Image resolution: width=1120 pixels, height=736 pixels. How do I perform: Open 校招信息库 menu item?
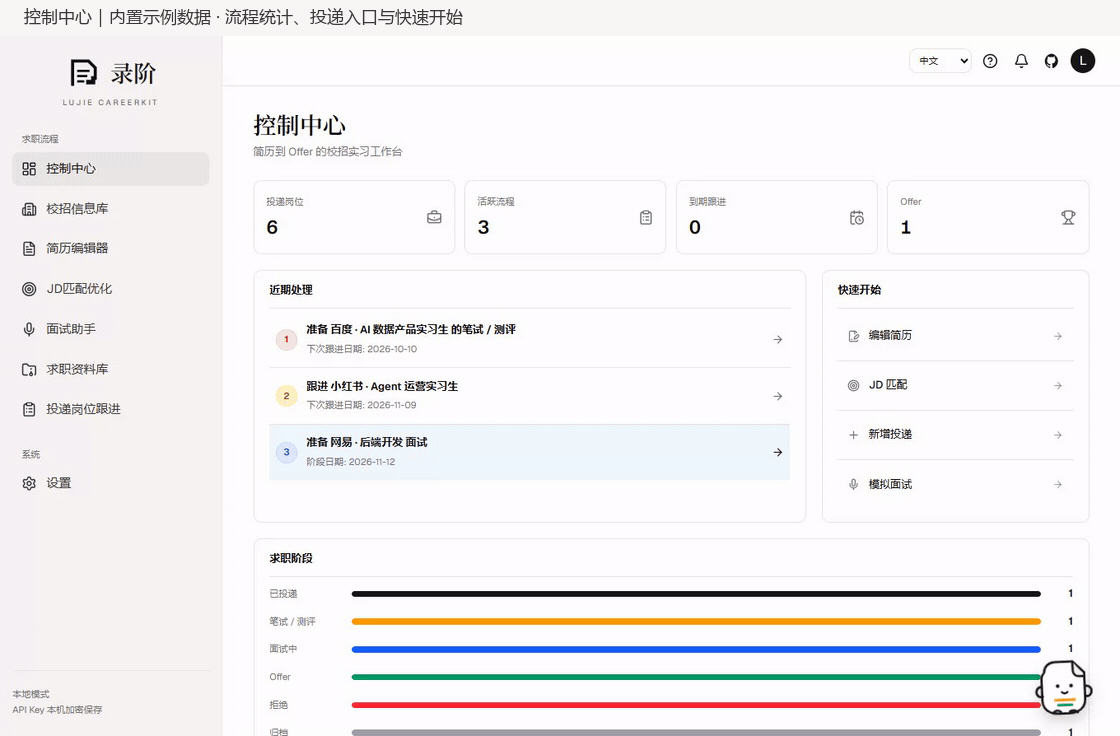point(111,209)
